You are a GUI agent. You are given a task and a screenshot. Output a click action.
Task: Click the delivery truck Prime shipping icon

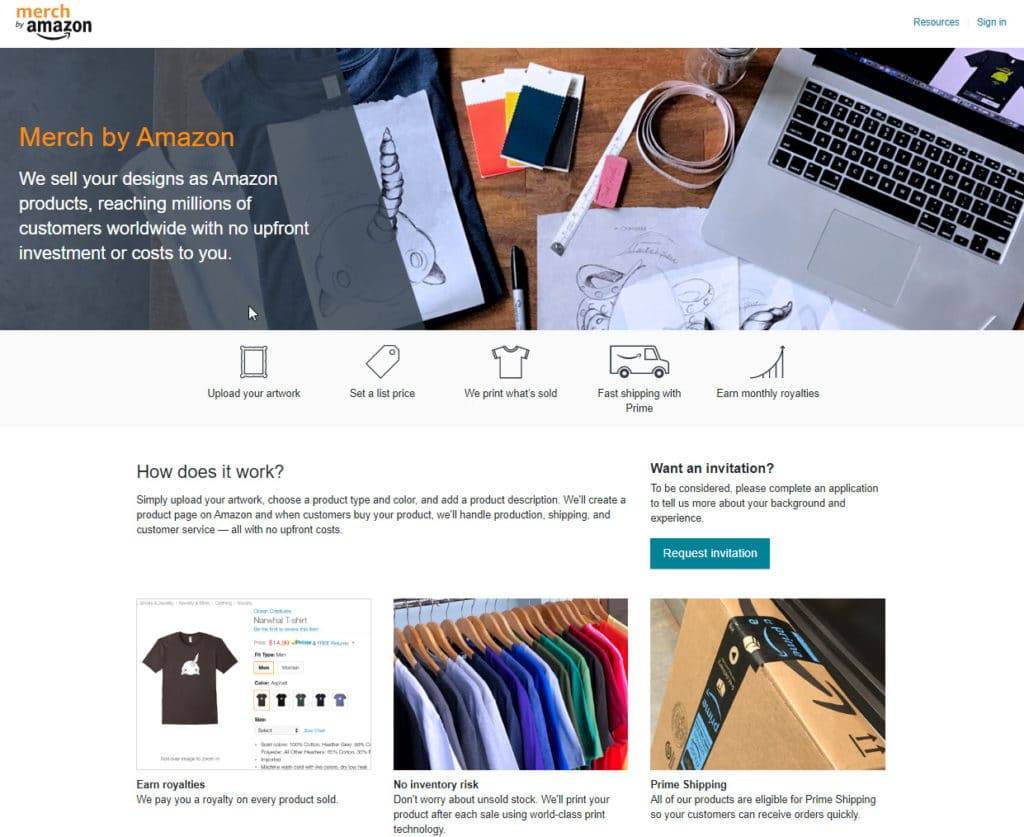click(639, 362)
